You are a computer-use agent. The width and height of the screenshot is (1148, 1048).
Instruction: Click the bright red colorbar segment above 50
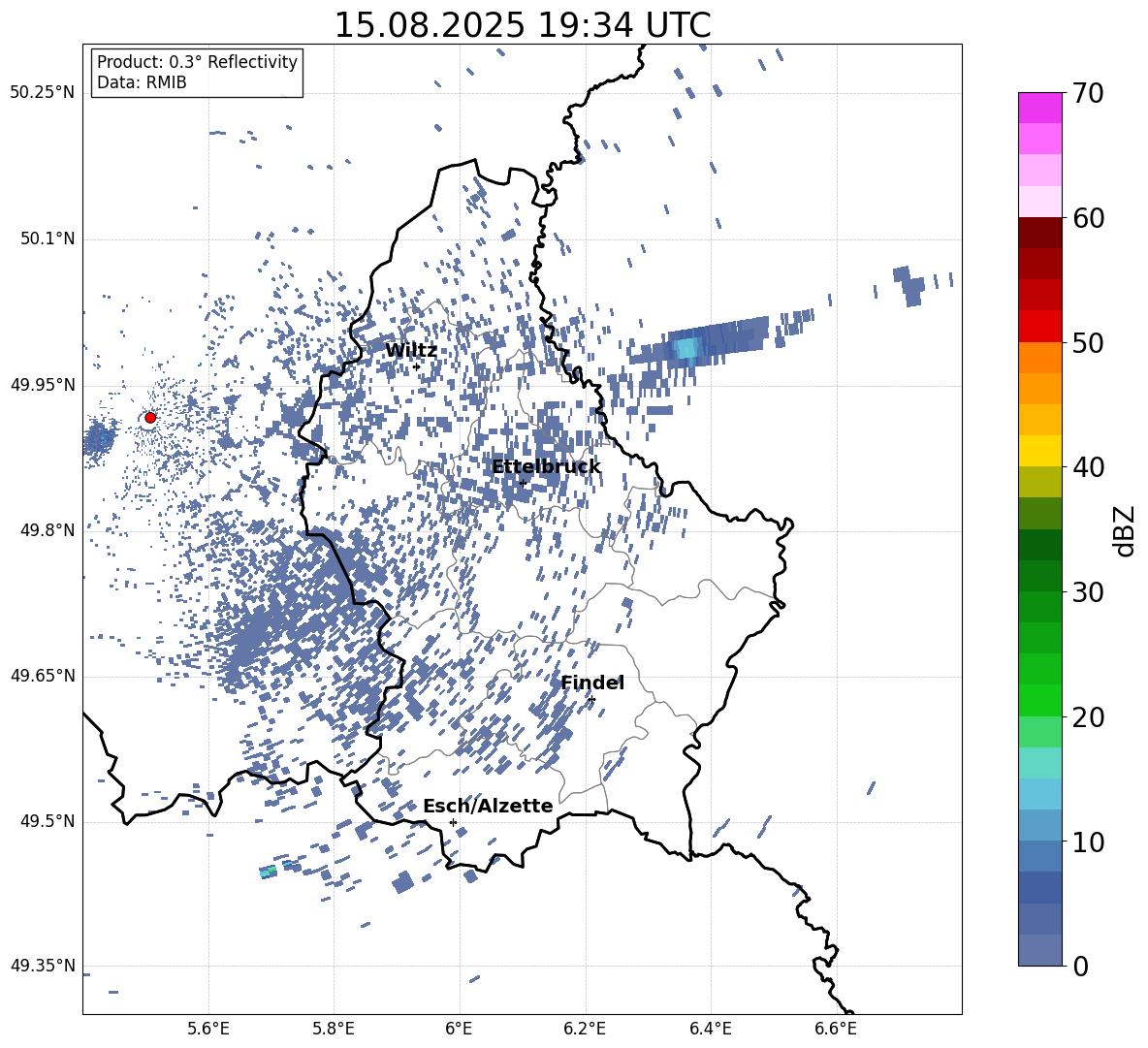click(x=1039, y=327)
